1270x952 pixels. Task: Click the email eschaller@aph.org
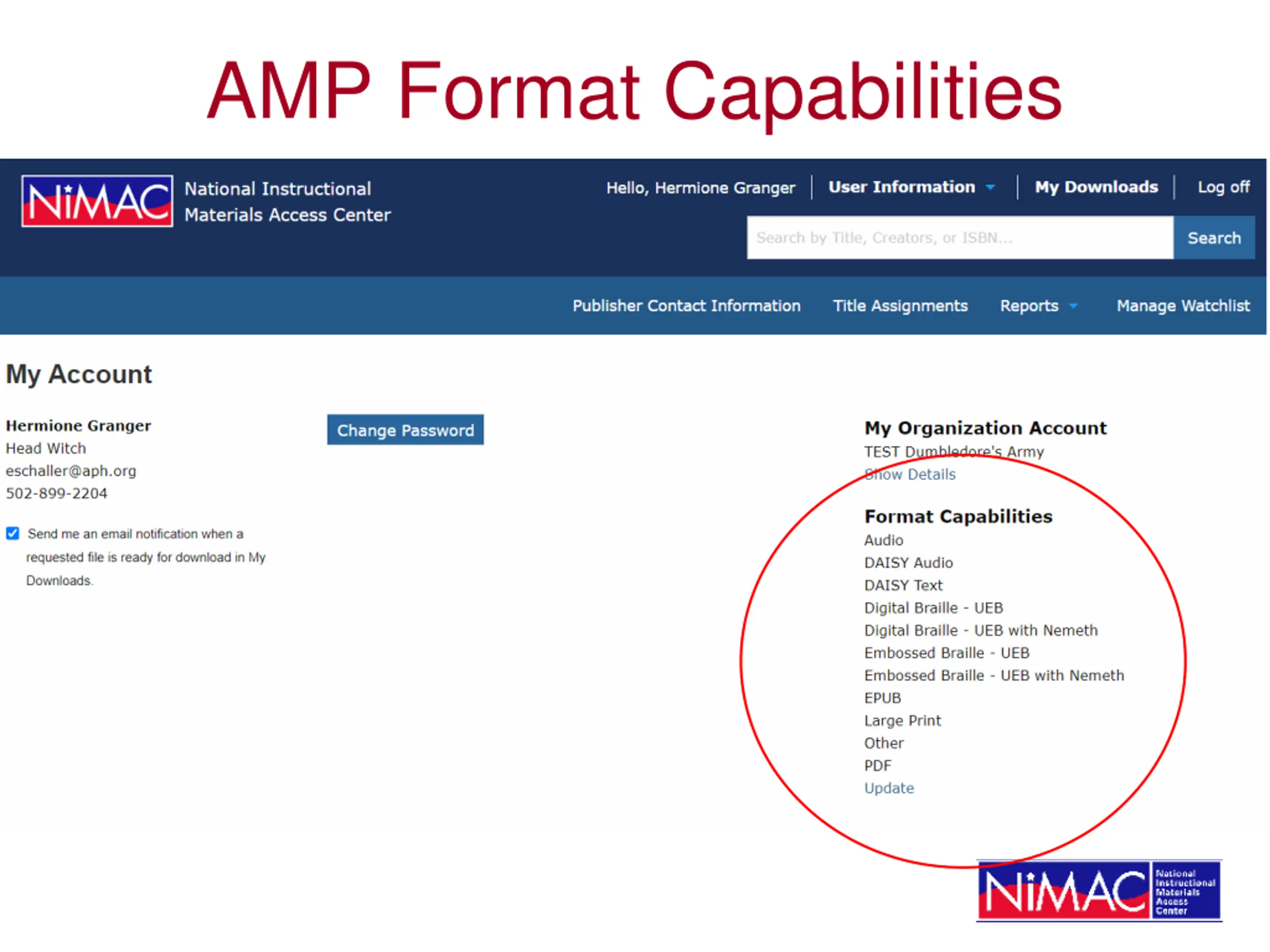[71, 471]
